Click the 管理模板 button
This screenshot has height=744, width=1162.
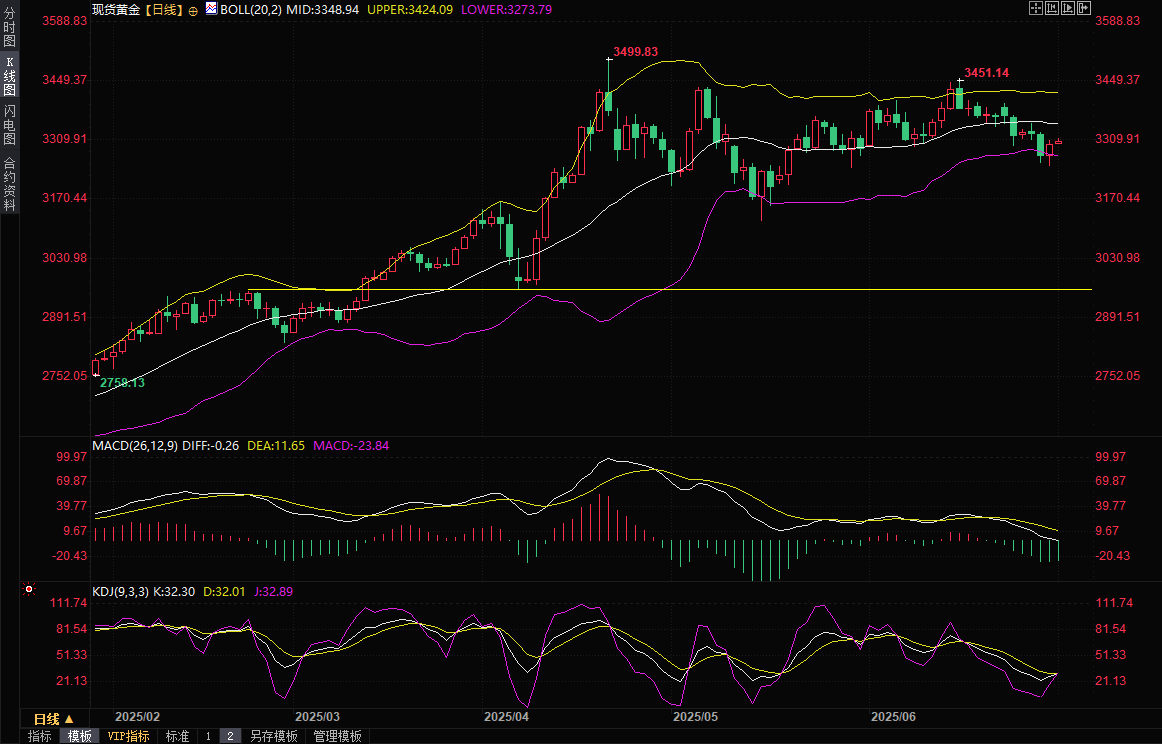pos(337,736)
